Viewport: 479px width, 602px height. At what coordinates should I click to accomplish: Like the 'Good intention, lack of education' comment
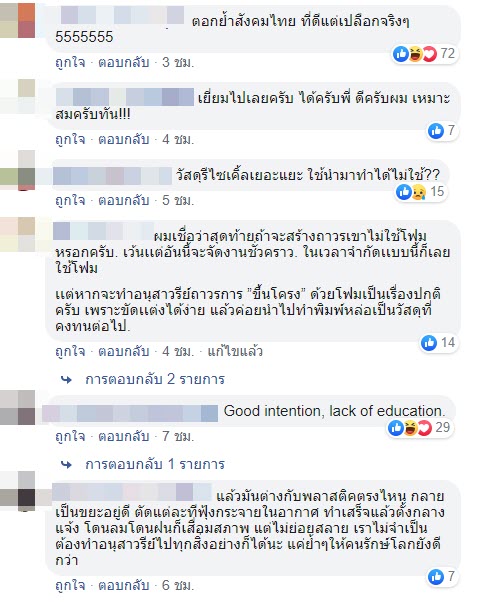tap(71, 437)
